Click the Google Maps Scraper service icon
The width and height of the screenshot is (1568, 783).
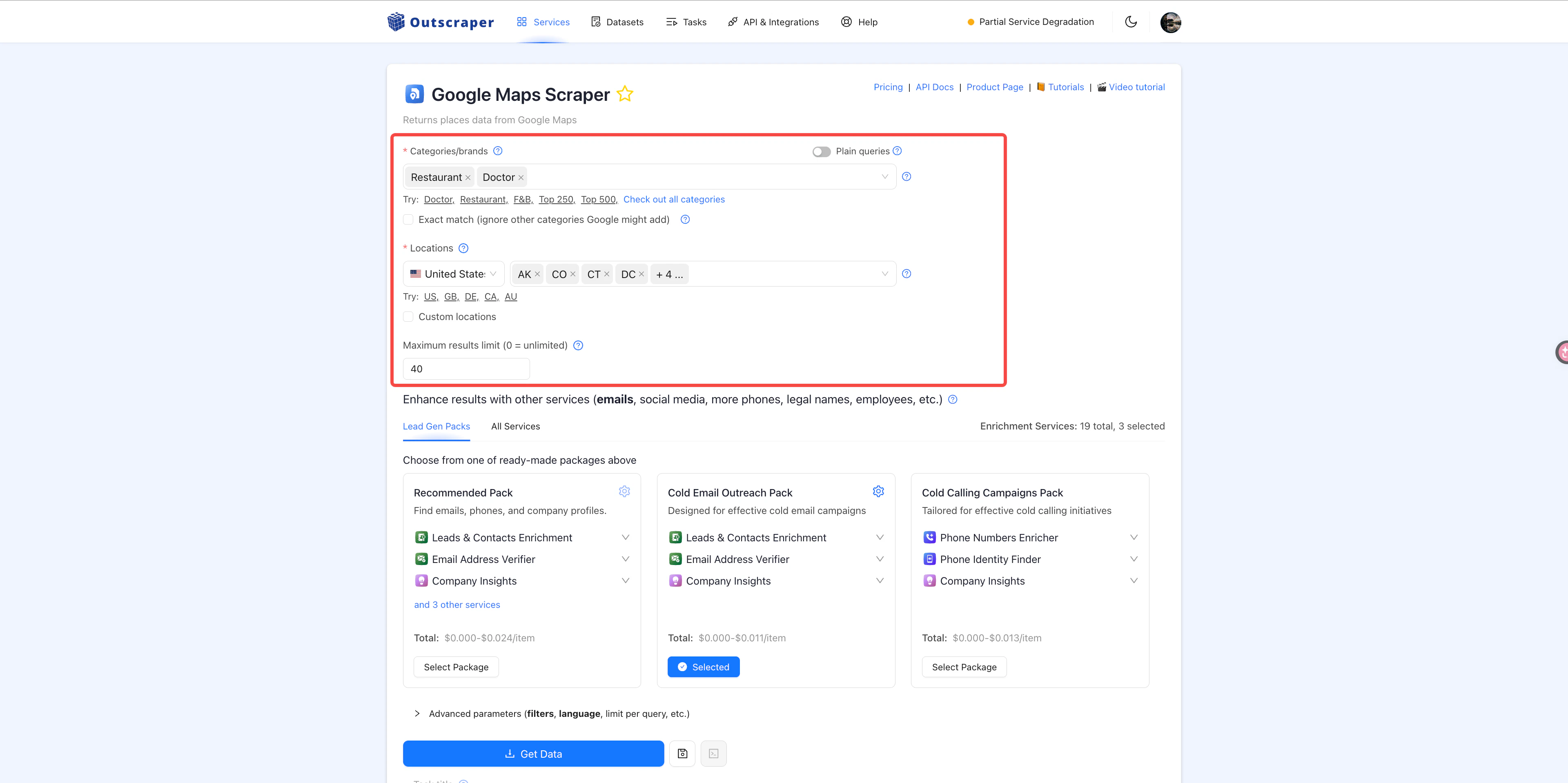click(x=414, y=94)
